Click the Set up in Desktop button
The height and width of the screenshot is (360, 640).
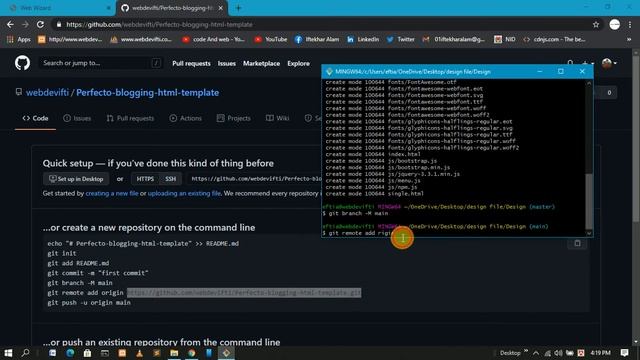76,179
